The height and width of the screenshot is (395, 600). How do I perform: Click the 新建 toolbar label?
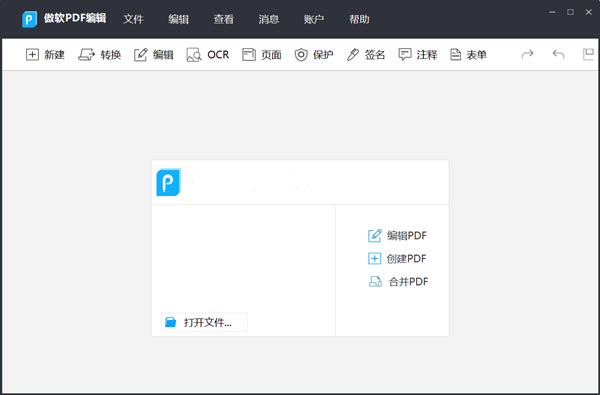coord(54,55)
